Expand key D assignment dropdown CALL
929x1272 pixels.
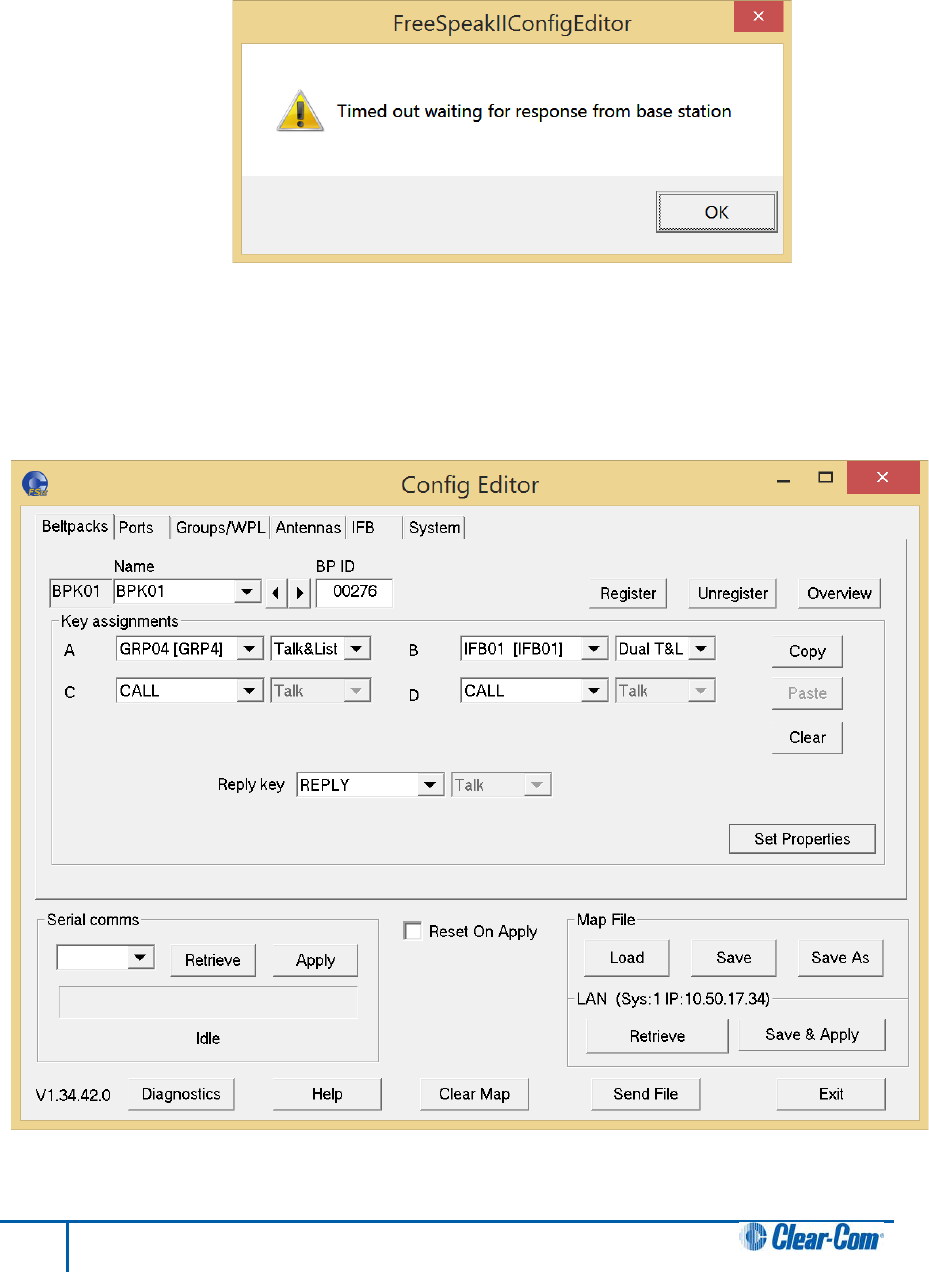(596, 691)
